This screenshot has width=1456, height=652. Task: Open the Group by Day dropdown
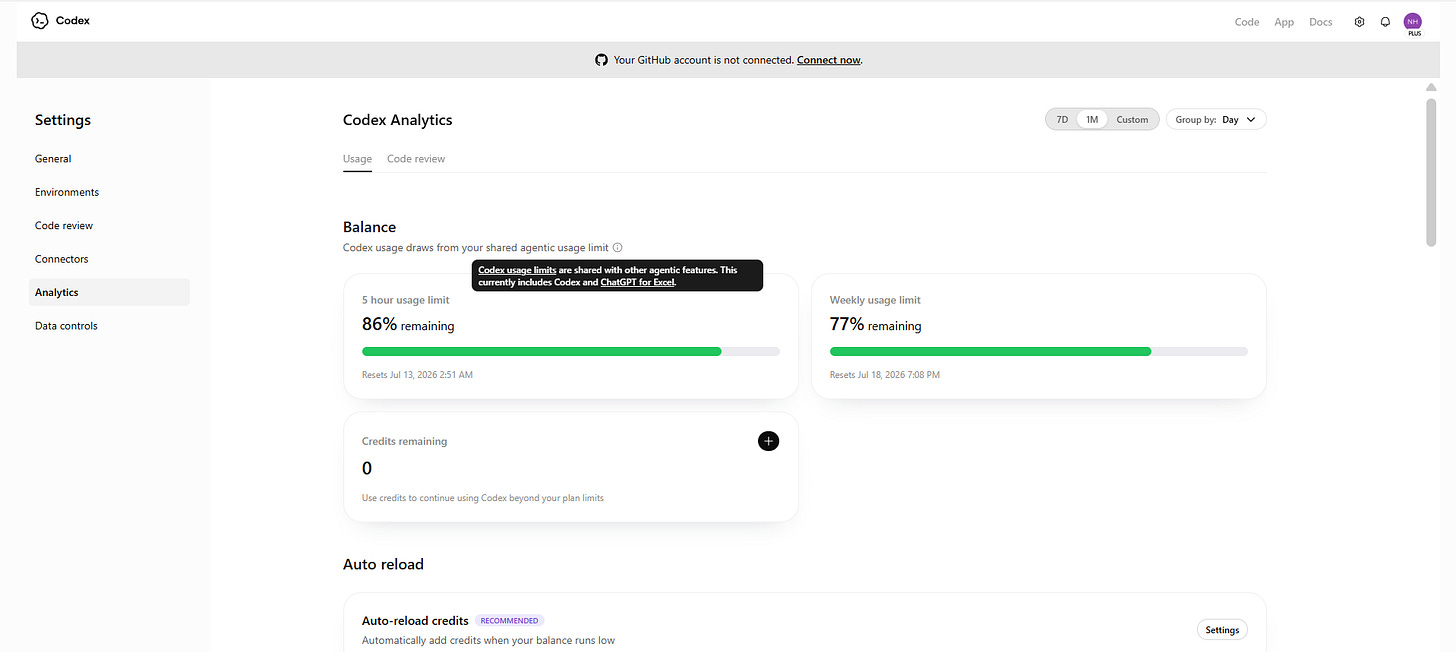(x=1216, y=120)
